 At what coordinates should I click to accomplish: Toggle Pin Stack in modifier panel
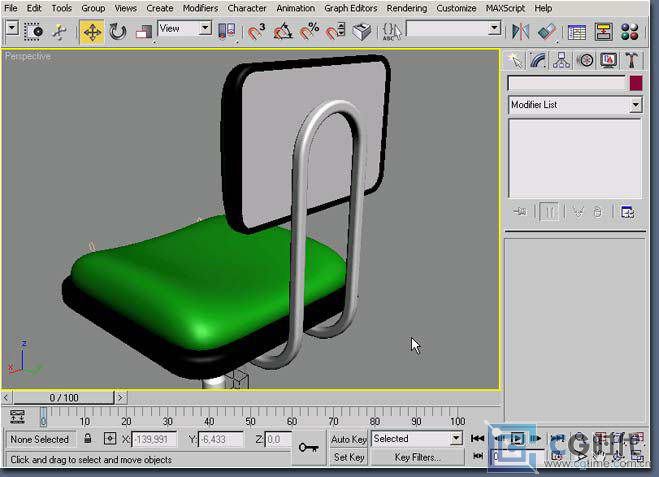tap(520, 212)
